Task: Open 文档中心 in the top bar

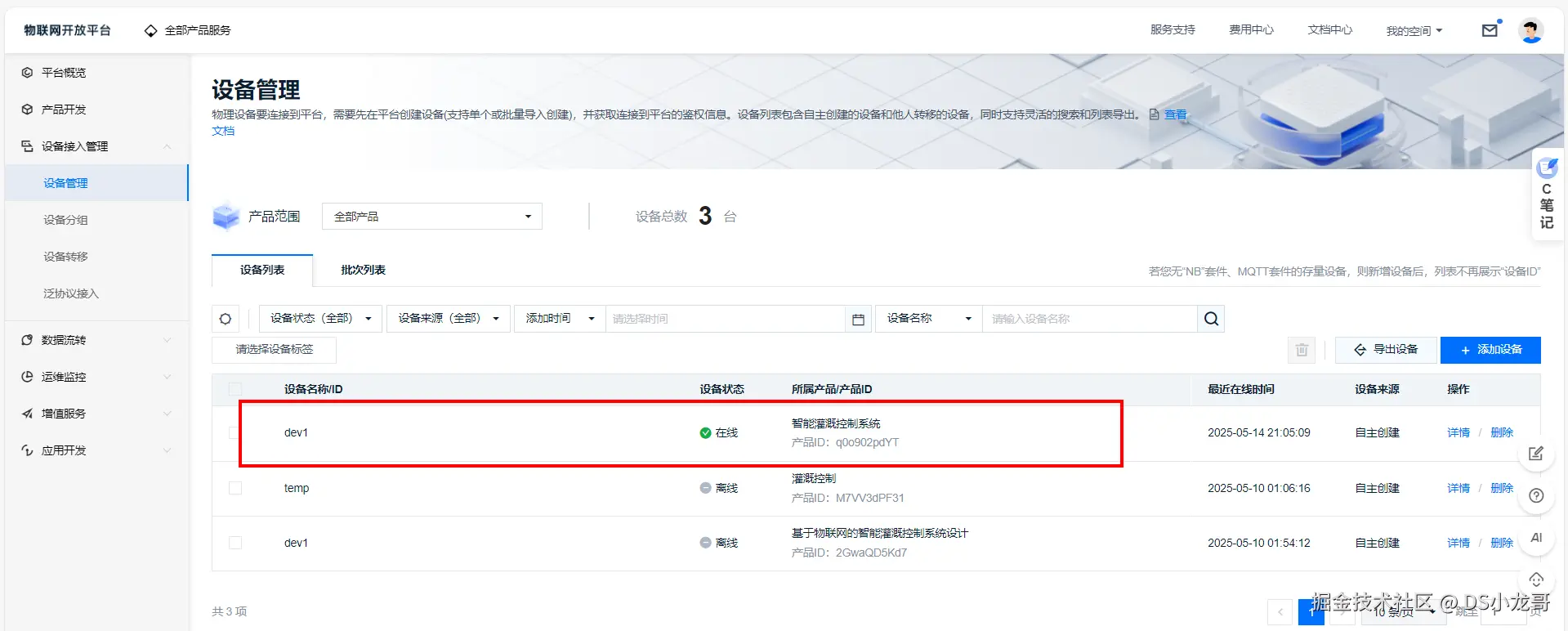Action: point(1329,30)
